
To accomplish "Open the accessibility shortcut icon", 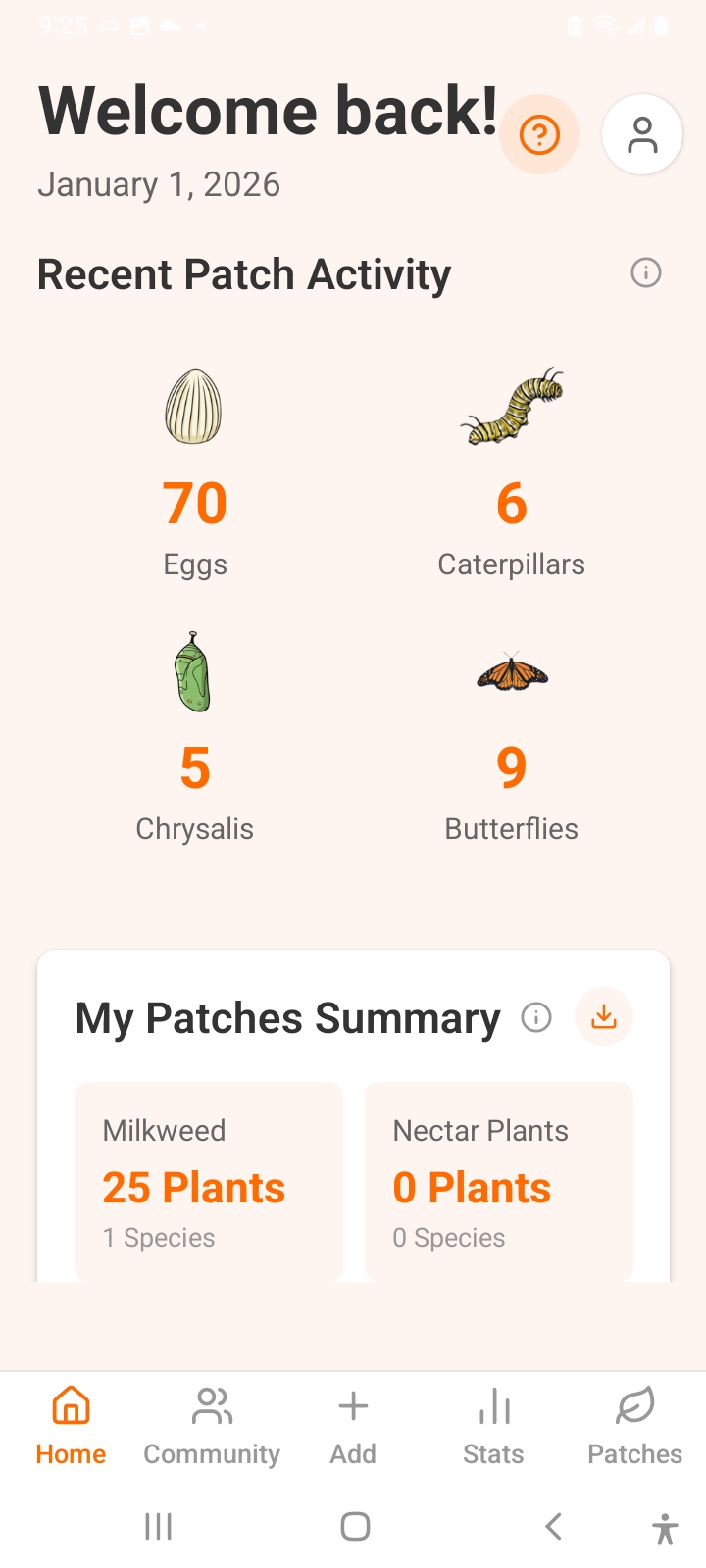I will pos(665,1528).
